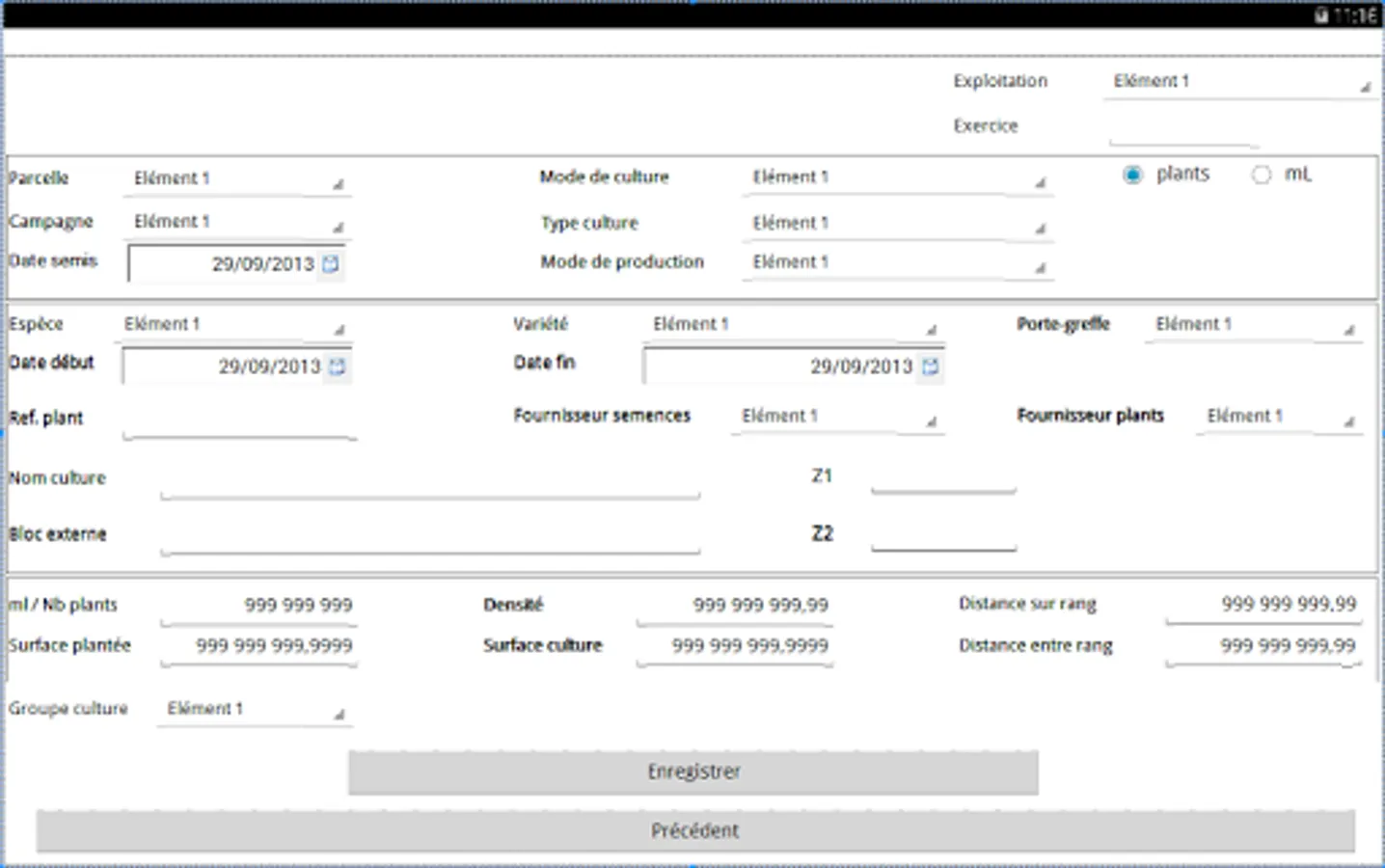The width and height of the screenshot is (1385, 868).
Task: Focus the Bloc externe text field
Action: (430, 535)
